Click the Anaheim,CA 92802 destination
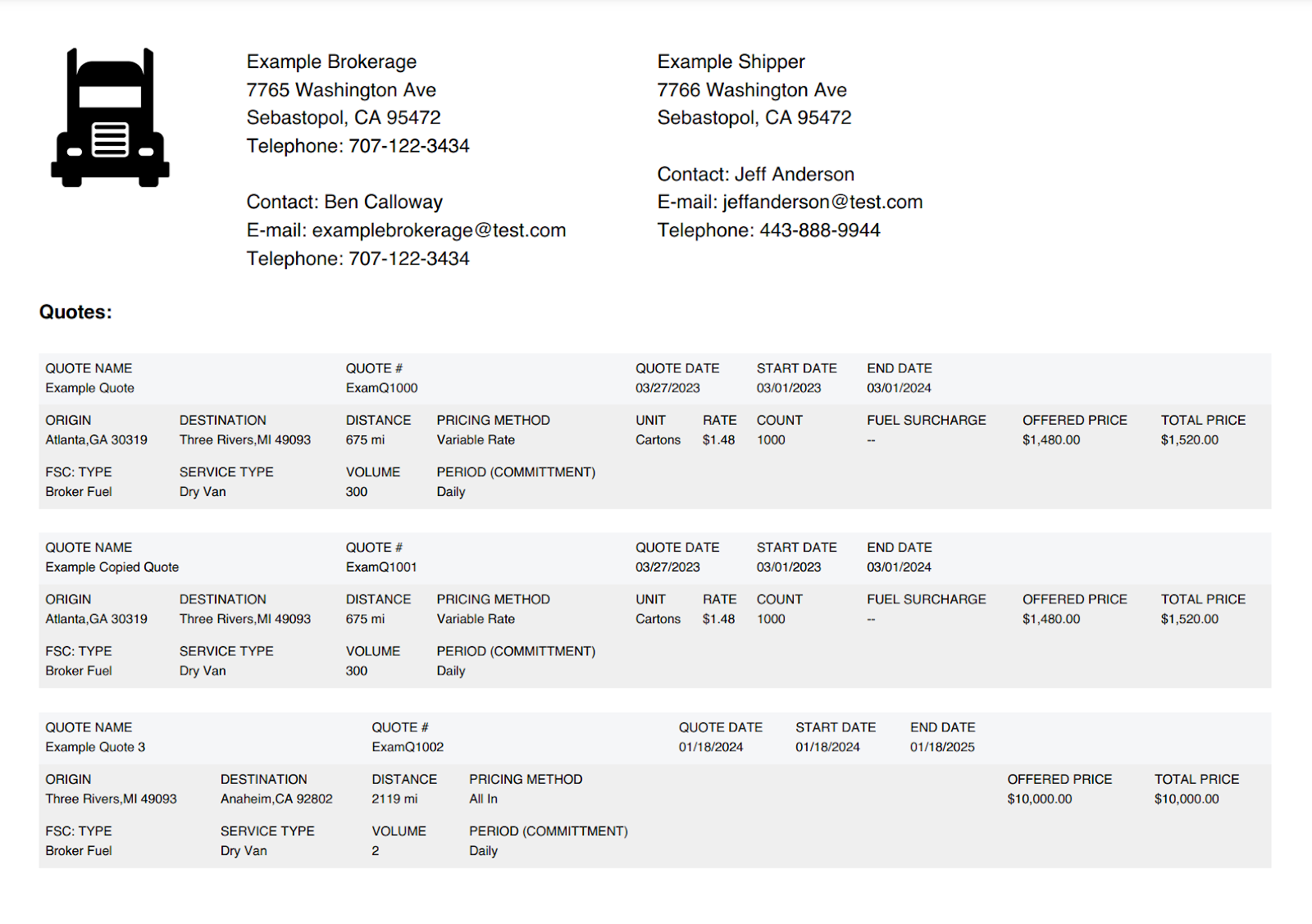This screenshot has height=924, width=1312. [x=276, y=799]
